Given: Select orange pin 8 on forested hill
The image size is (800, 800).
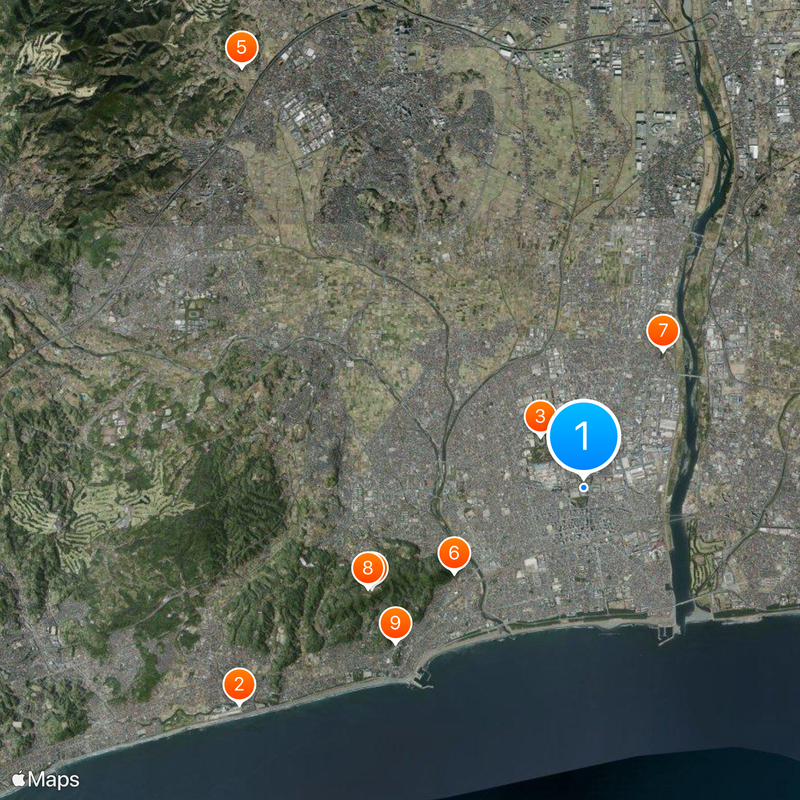Looking at the screenshot, I should (x=368, y=569).
